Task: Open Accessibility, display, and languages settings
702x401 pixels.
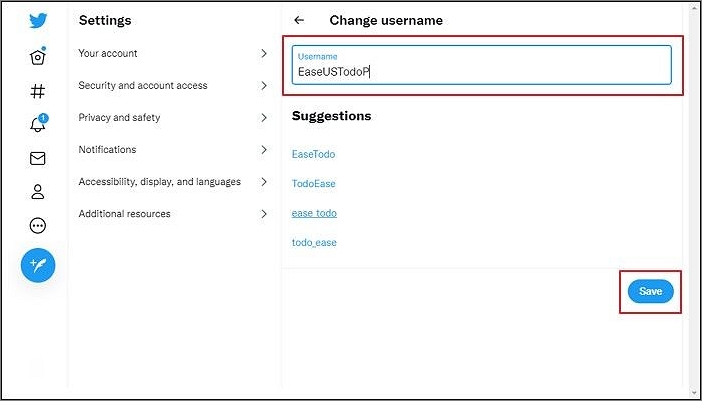Action: pos(173,182)
